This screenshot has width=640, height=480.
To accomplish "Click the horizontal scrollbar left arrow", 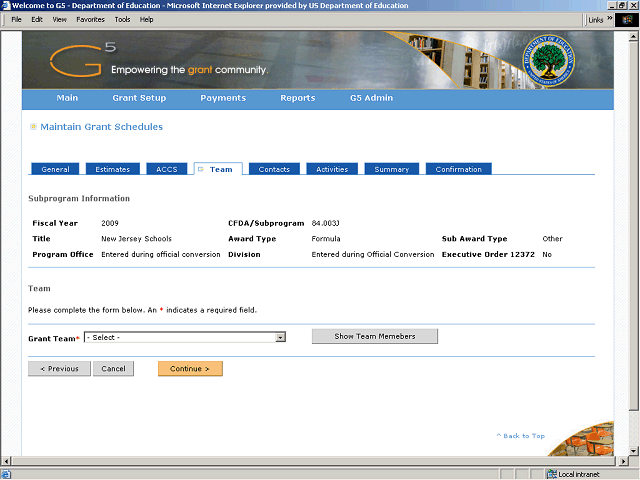I will (5, 461).
